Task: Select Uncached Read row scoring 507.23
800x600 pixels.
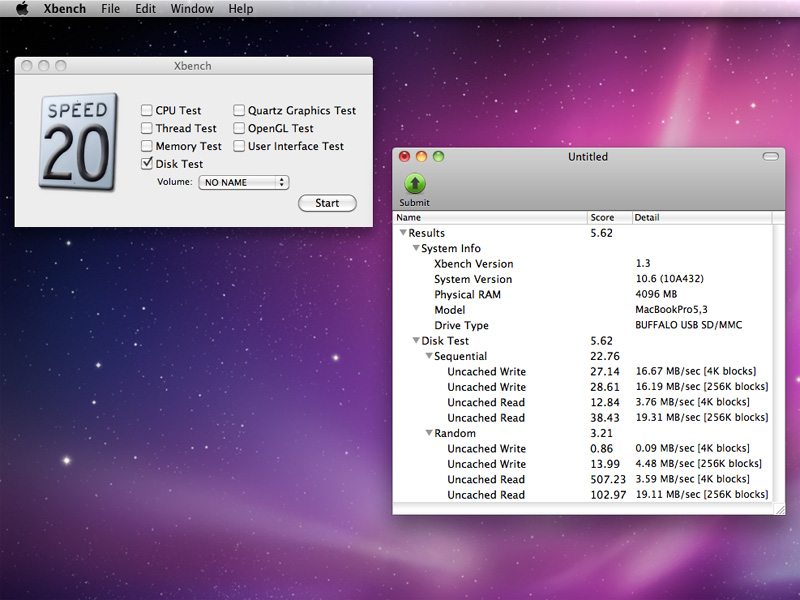Action: click(x=583, y=479)
